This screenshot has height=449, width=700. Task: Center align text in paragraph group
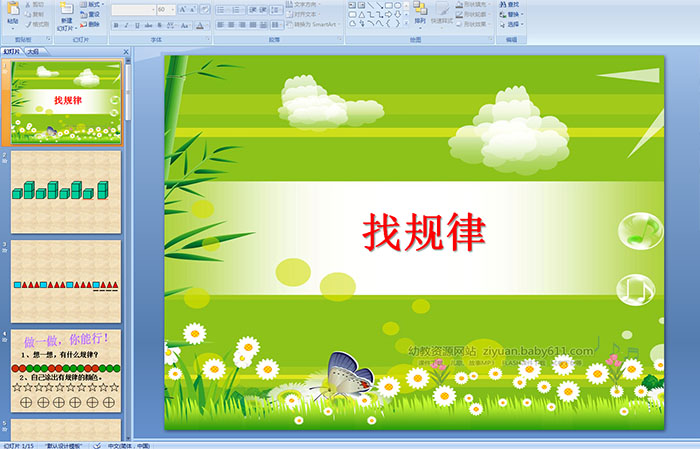(x=231, y=25)
